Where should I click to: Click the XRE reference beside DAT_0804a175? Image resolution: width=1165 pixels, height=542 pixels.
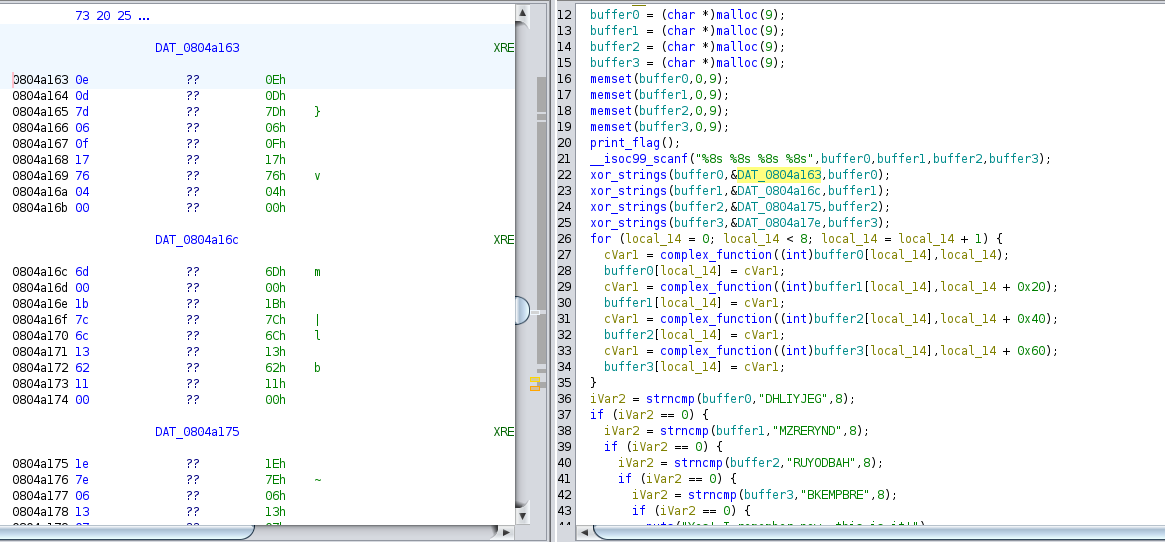[504, 432]
